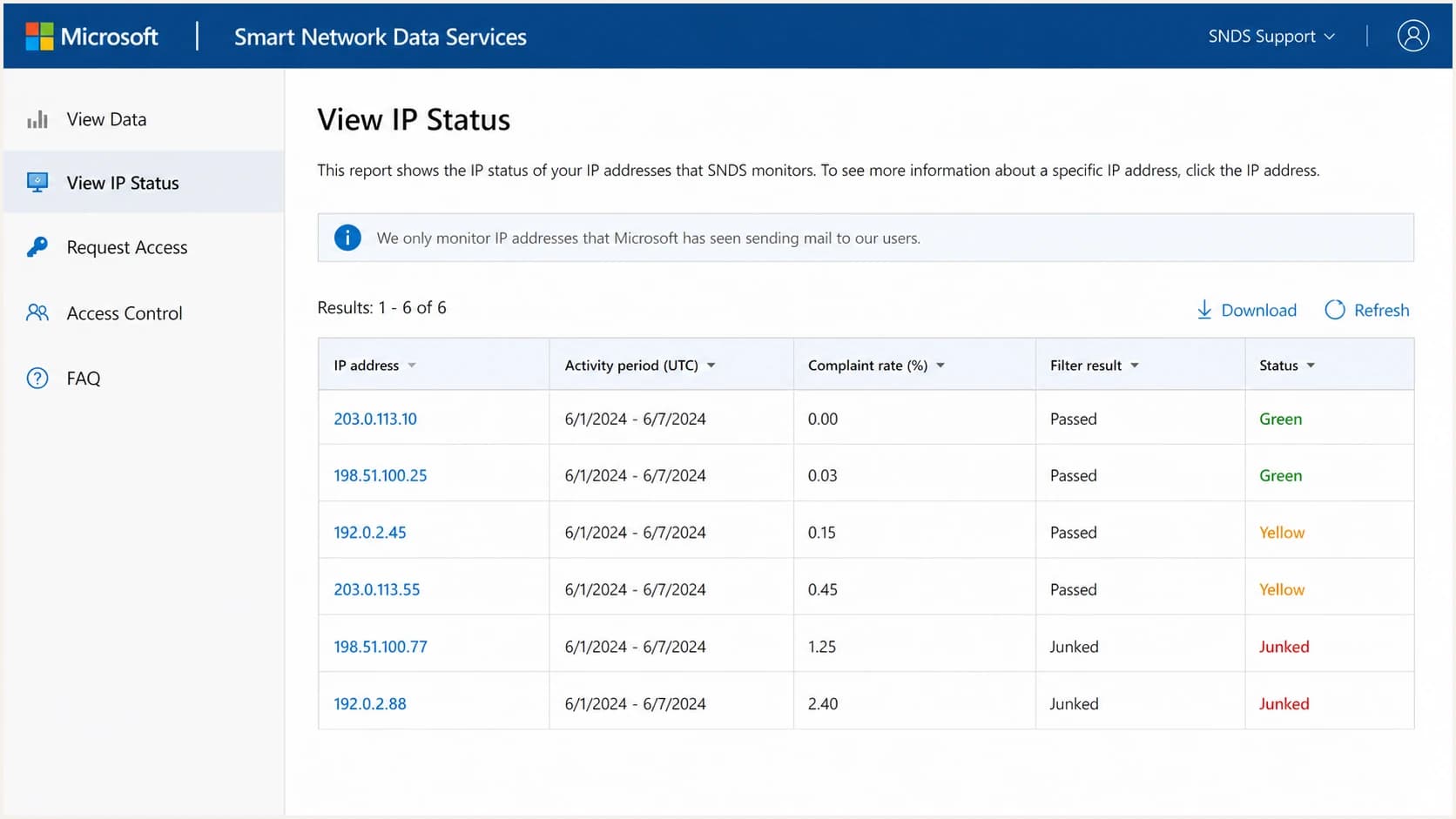The image size is (1456, 819).
Task: Click Yellow status for 203.0.113.55
Action: pos(1282,589)
